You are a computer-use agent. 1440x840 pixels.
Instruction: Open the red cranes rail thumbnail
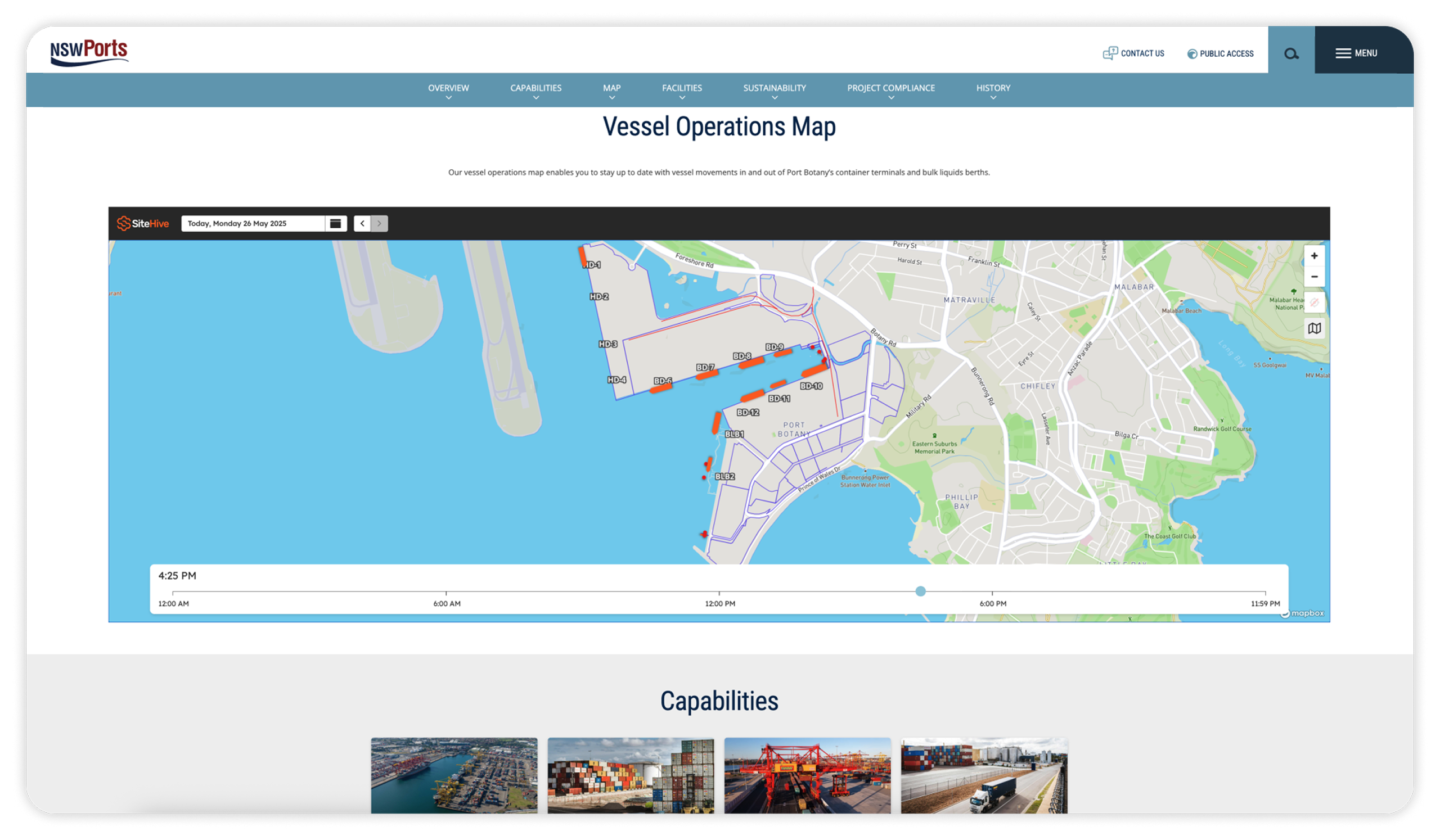807,775
